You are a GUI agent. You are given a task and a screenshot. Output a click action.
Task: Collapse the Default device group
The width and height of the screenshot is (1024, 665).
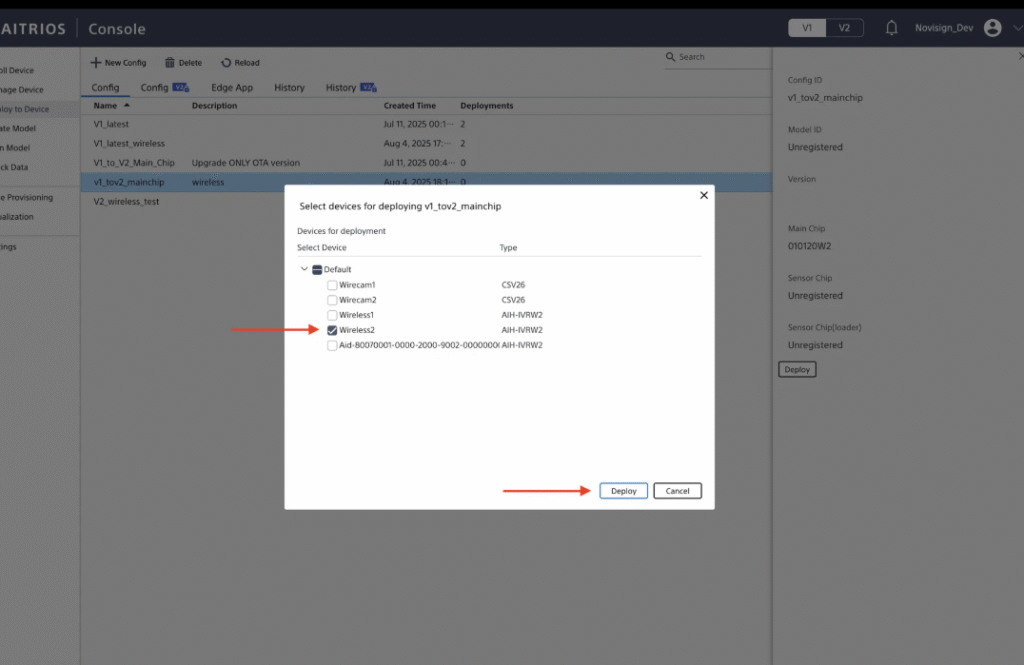click(x=304, y=269)
